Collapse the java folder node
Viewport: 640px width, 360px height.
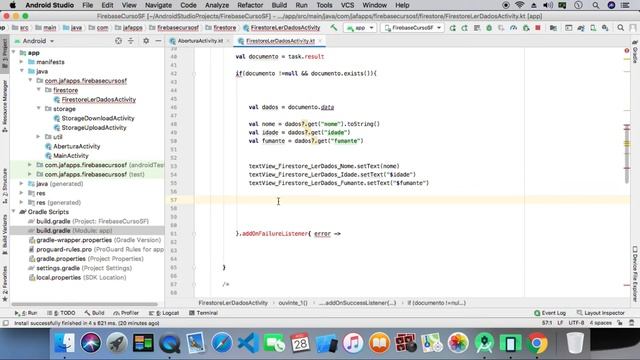point(22,71)
